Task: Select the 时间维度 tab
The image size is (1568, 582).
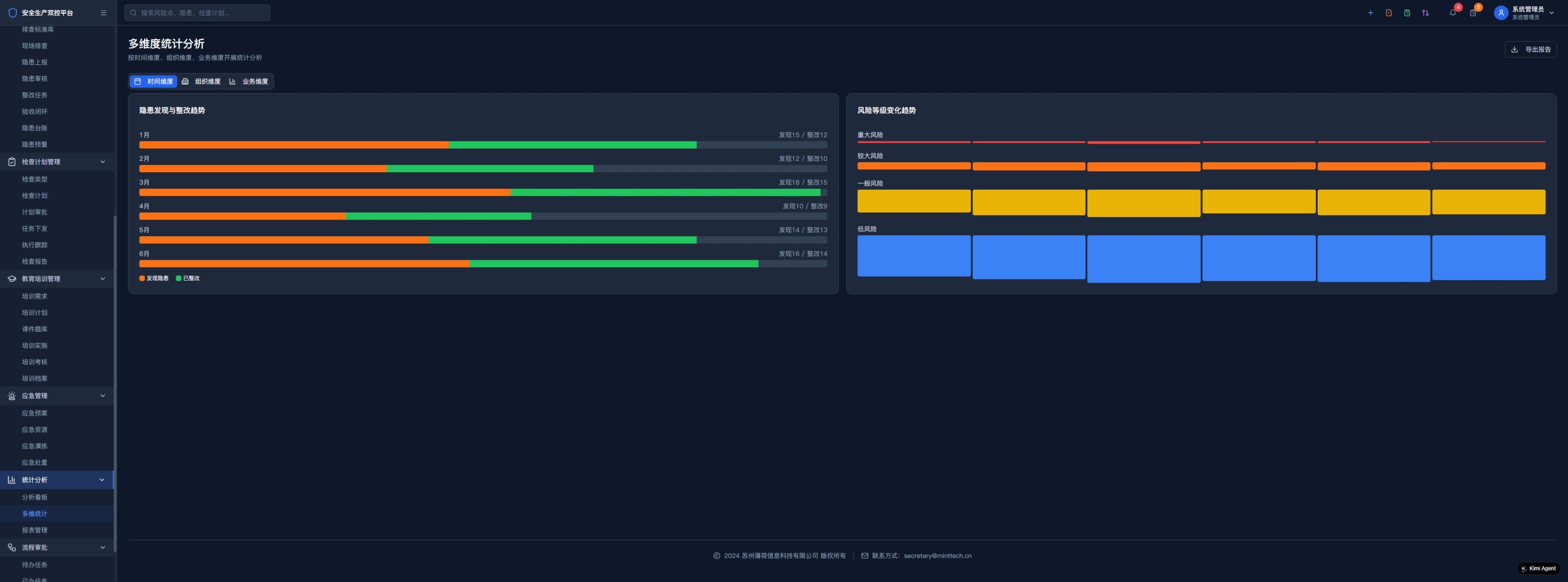Action: point(153,81)
